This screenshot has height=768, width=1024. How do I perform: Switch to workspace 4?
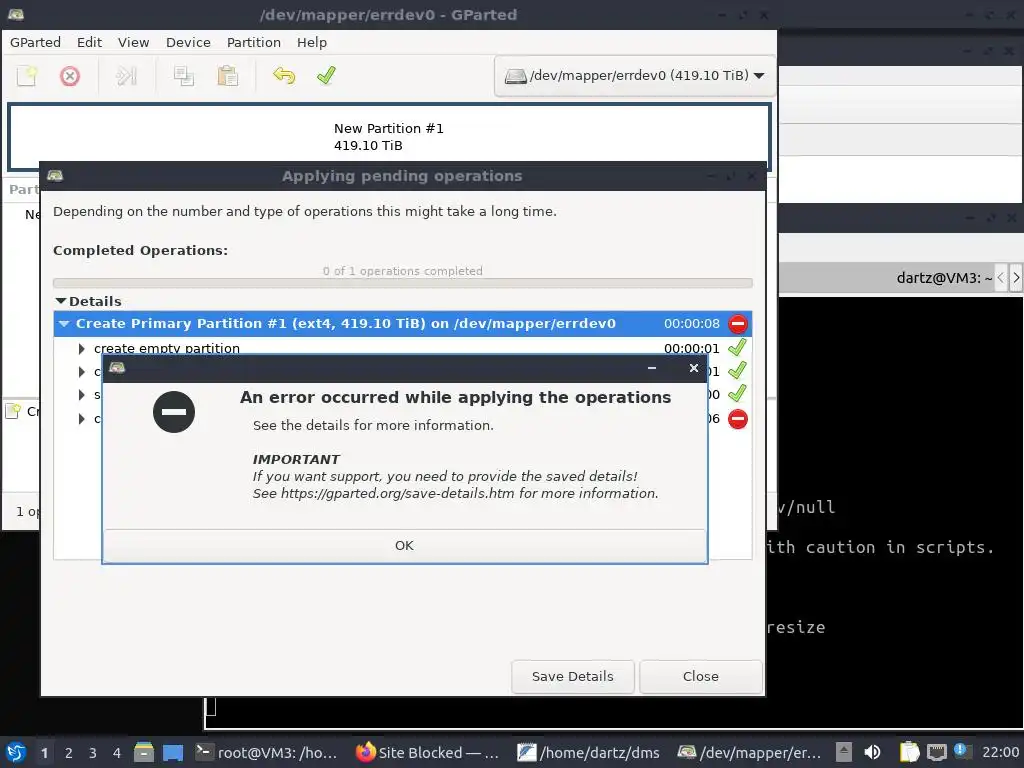point(117,753)
